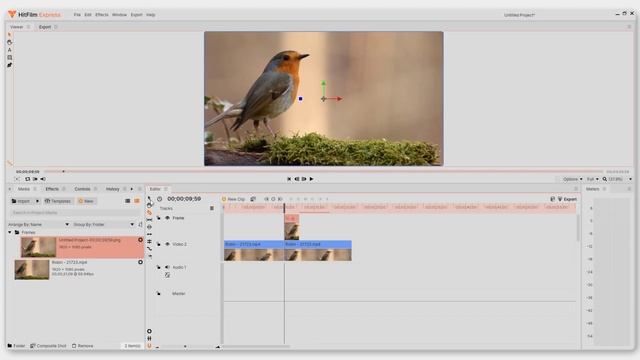Open the Help menu
The height and width of the screenshot is (360, 640).
(151, 15)
